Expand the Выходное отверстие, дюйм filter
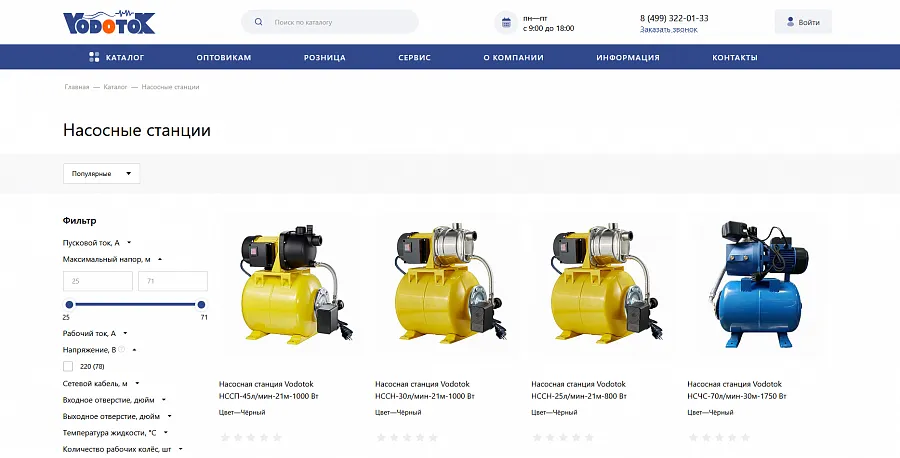This screenshot has height=458, width=900. tap(117, 416)
